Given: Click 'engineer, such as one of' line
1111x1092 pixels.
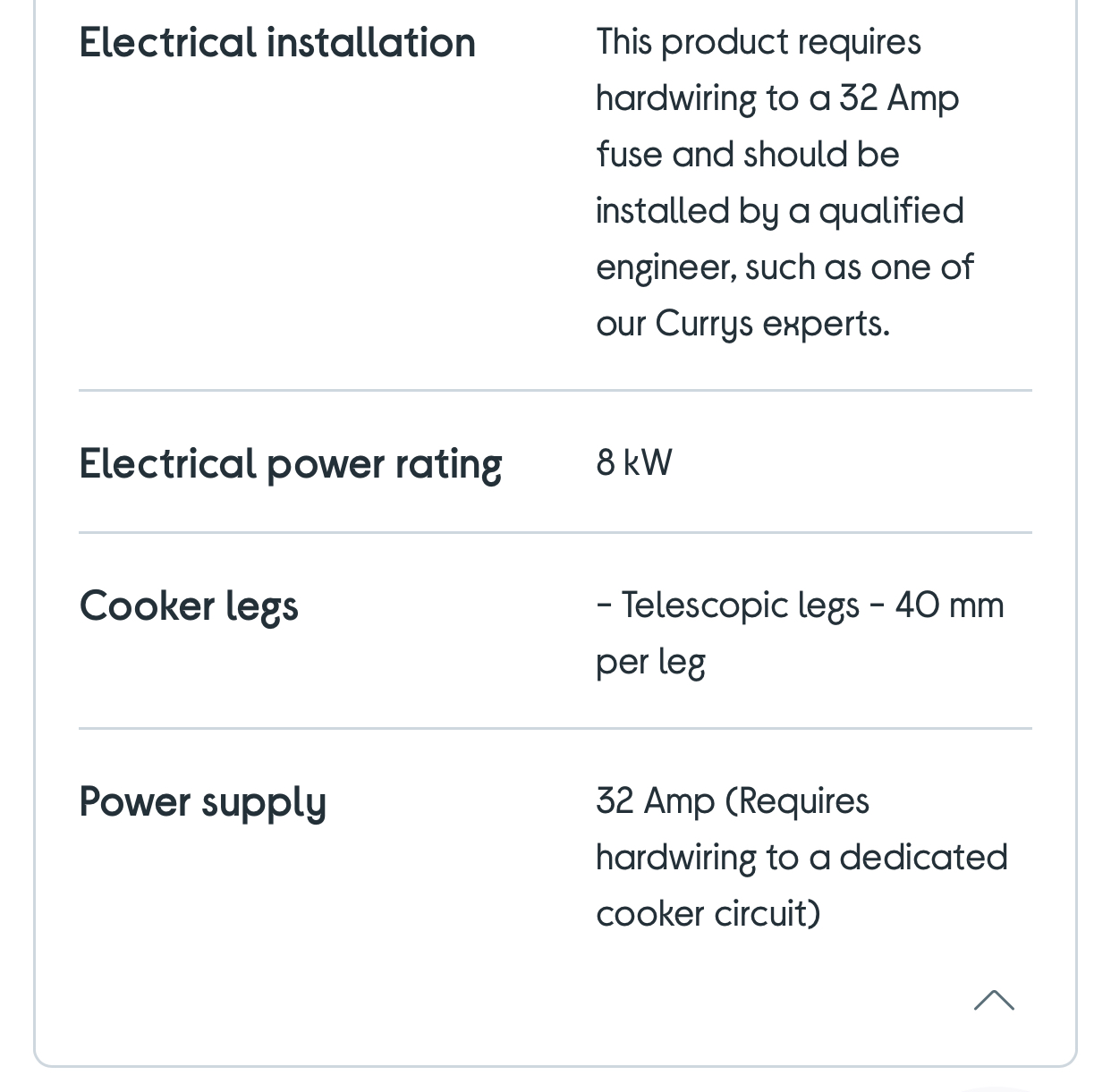Looking at the screenshot, I should point(784,267).
